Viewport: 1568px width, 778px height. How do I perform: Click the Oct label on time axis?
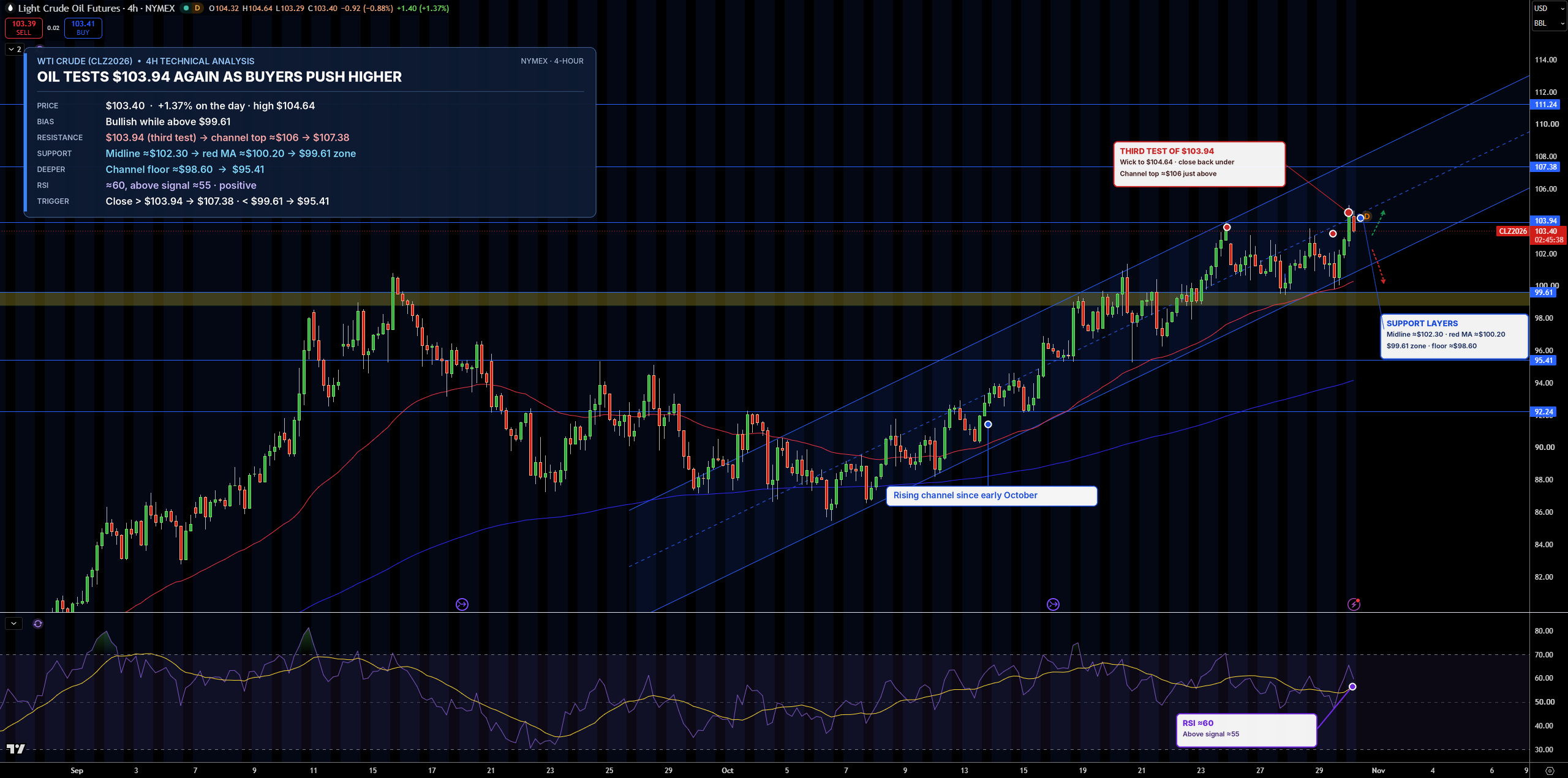(727, 770)
